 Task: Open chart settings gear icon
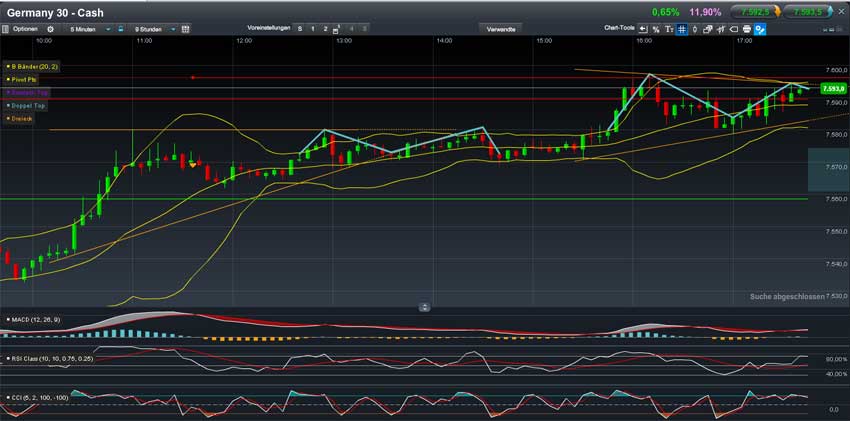point(50,29)
